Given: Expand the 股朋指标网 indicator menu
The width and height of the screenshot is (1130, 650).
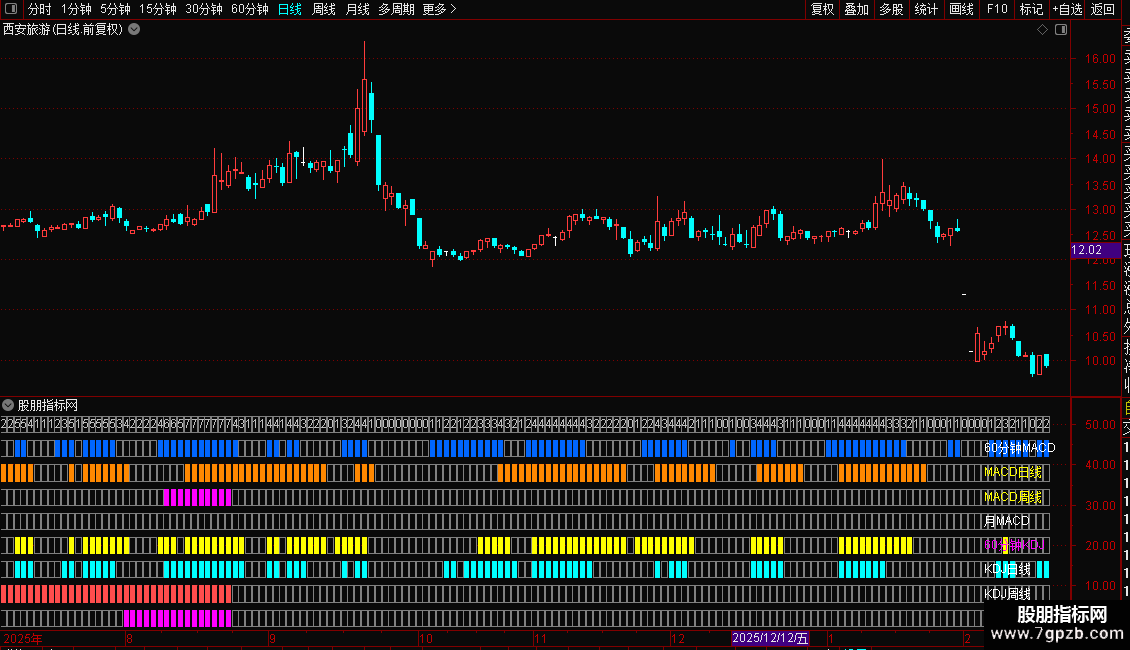Looking at the screenshot, I should [8, 405].
